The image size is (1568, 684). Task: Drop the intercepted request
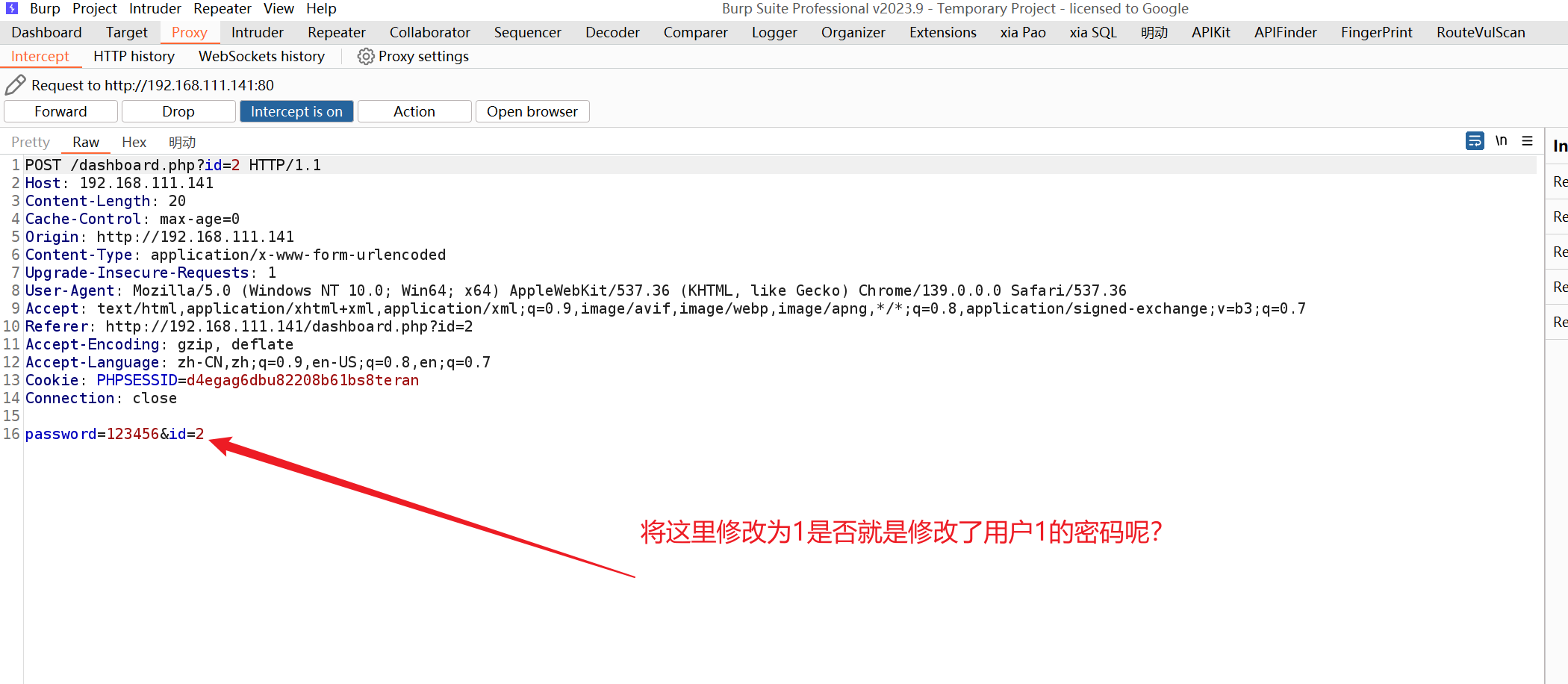pos(178,111)
